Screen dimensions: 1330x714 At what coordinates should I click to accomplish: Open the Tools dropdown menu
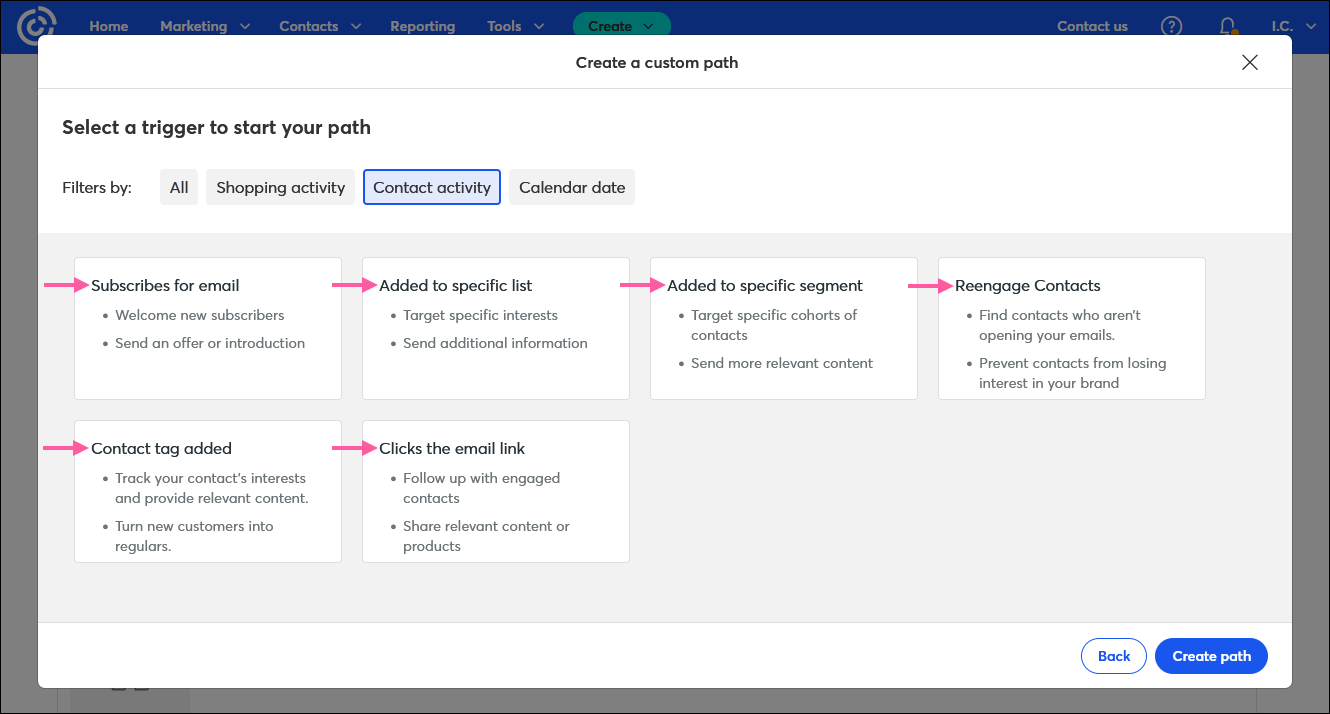pos(515,26)
